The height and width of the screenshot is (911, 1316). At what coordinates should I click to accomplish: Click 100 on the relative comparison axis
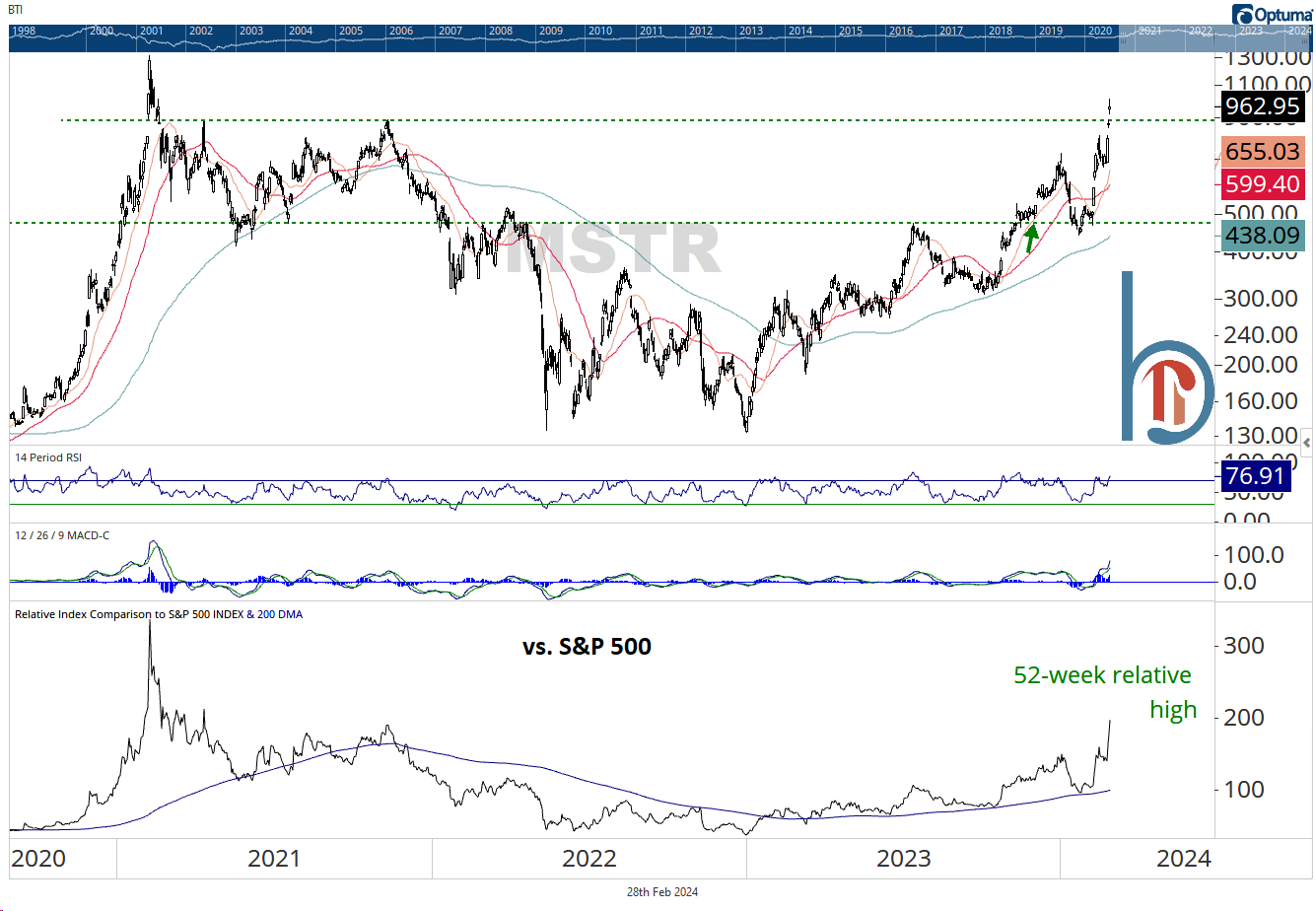(x=1244, y=790)
